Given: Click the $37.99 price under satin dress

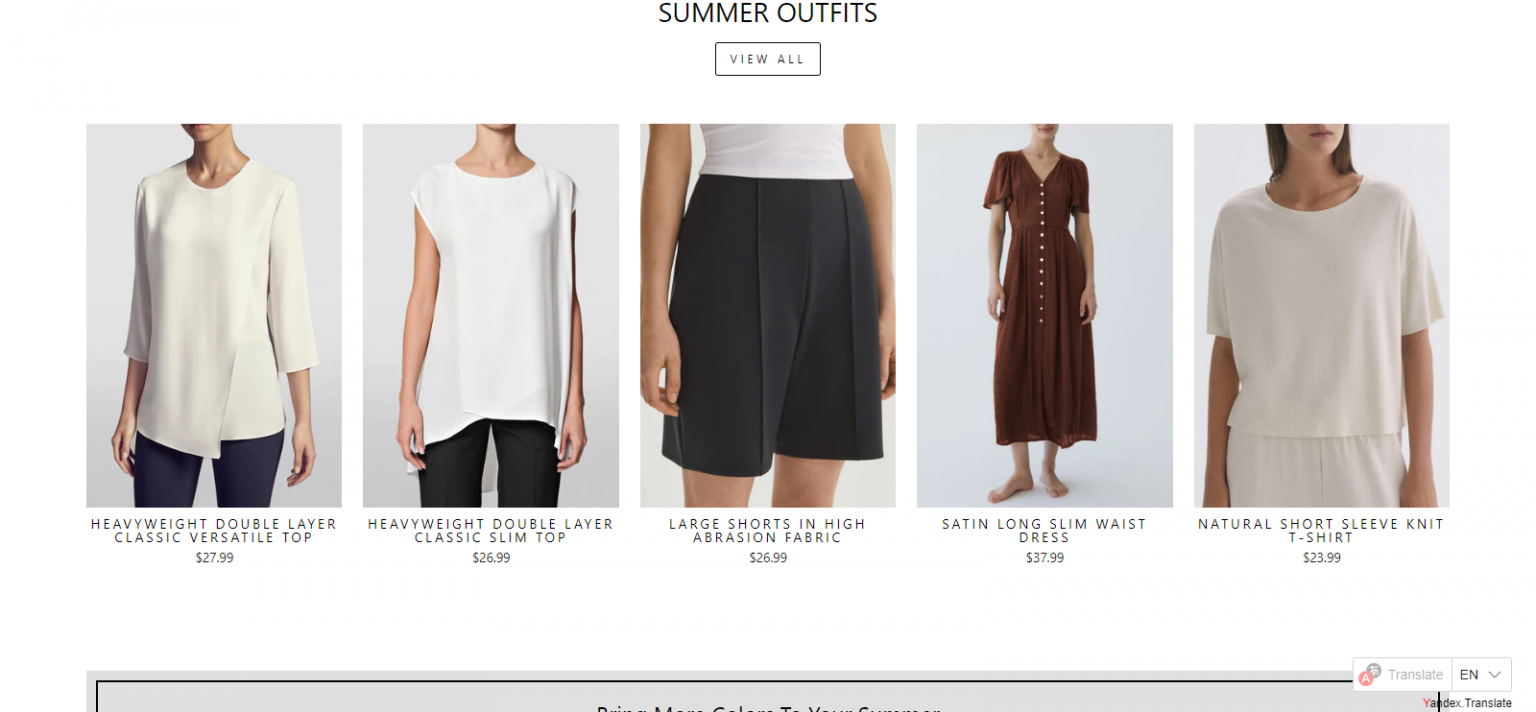Looking at the screenshot, I should 1045,558.
